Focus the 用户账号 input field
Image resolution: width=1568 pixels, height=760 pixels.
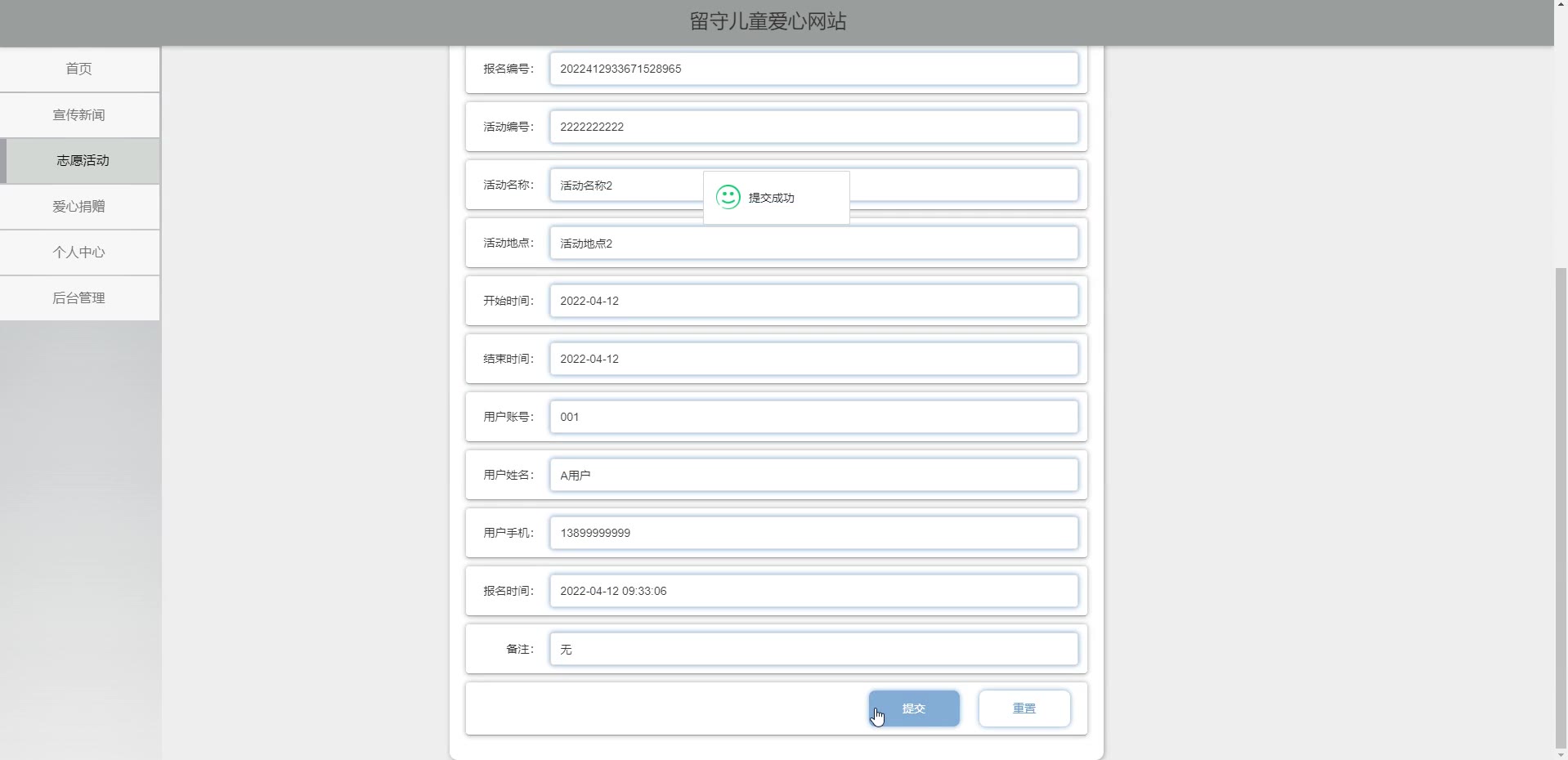coord(813,417)
